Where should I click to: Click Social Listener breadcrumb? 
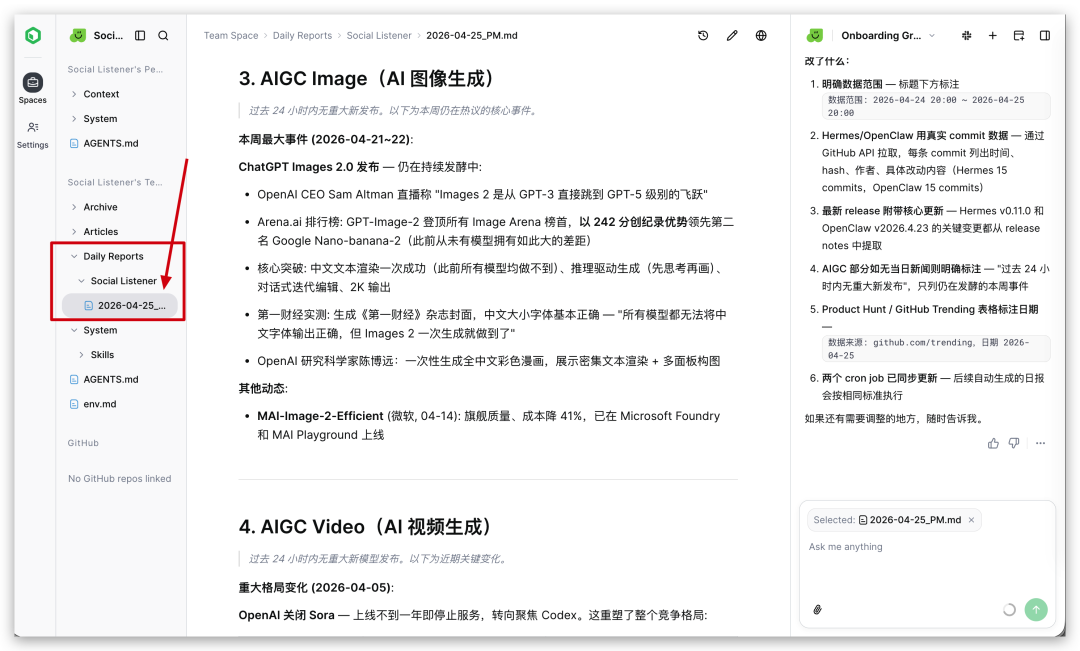pyautogui.click(x=379, y=35)
